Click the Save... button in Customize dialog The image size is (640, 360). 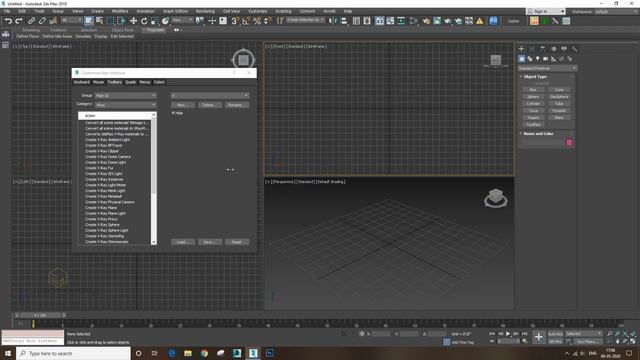pyautogui.click(x=209, y=242)
